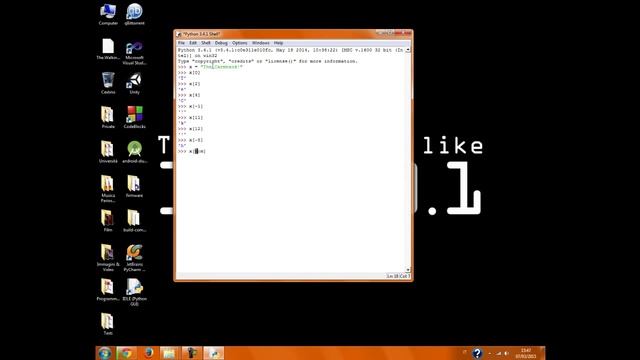
Task: Launch the IDLE (Python GUI) shortcut
Action: tap(134, 292)
